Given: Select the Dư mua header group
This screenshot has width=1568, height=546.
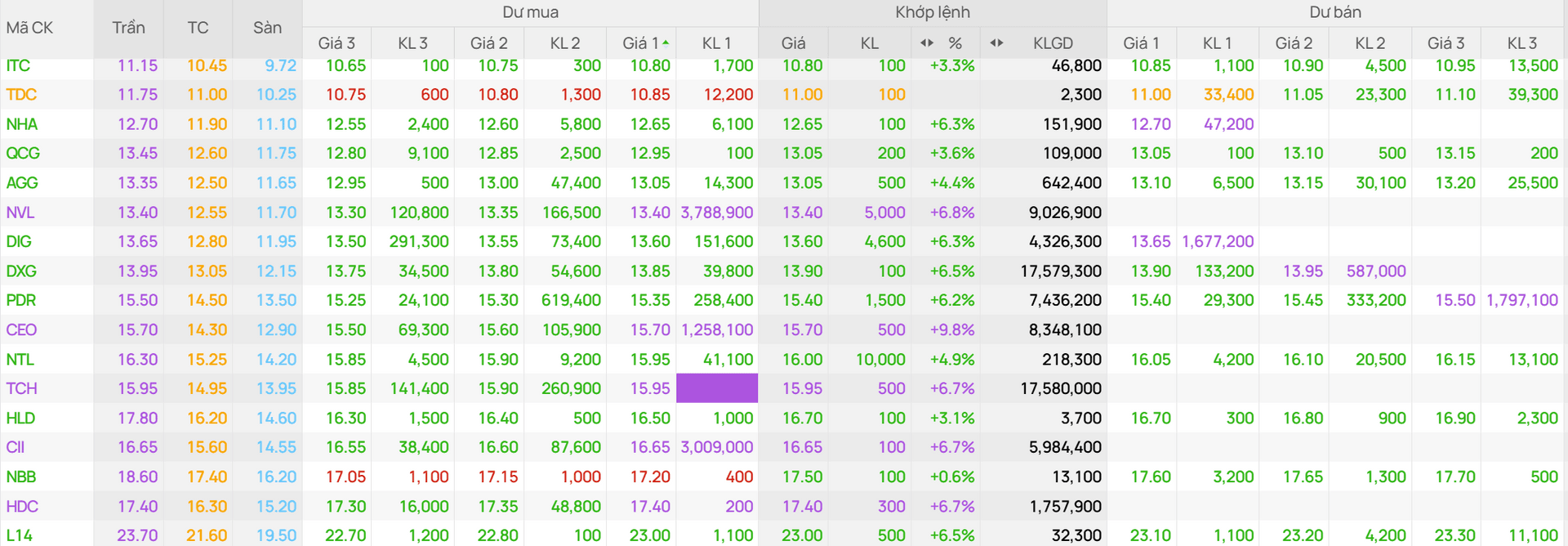Looking at the screenshot, I should 530,12.
